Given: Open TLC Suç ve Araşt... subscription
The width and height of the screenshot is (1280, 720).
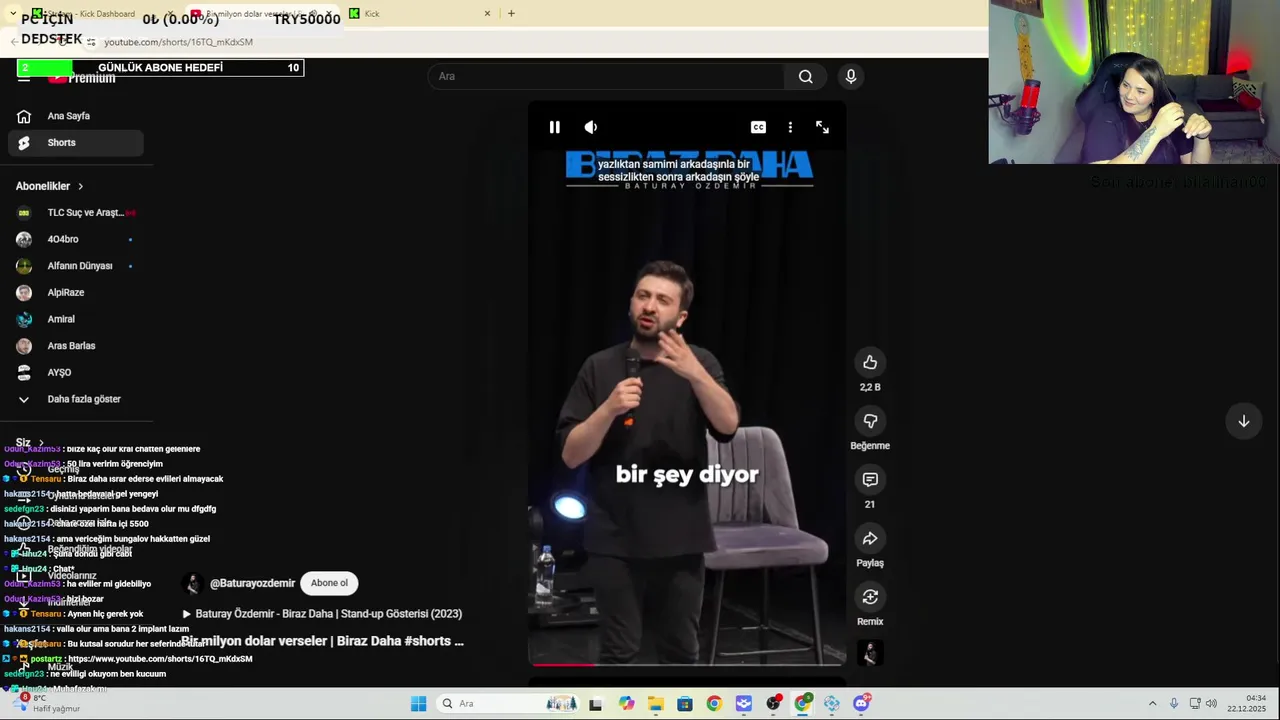Looking at the screenshot, I should coord(76,213).
